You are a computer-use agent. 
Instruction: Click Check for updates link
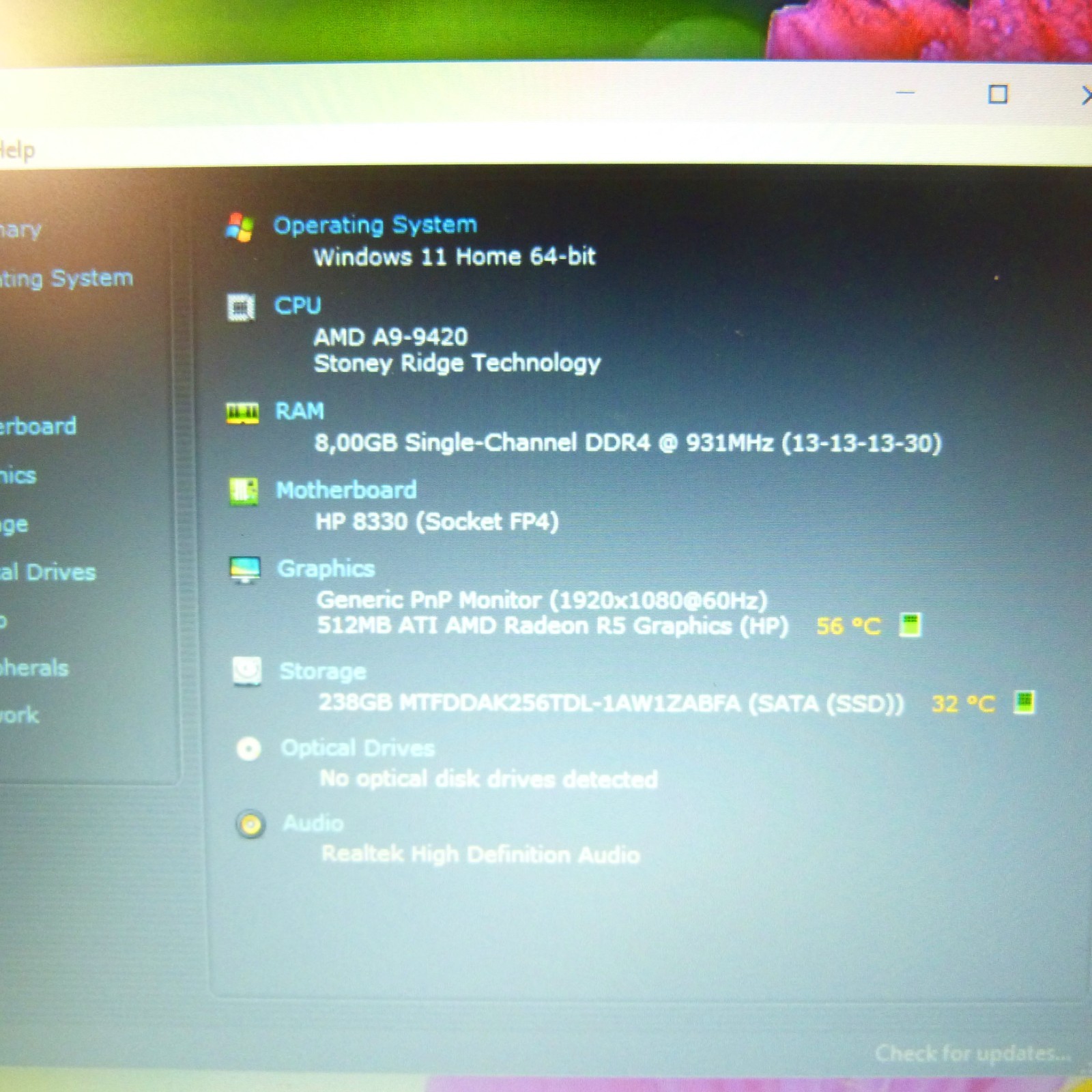(x=973, y=1053)
